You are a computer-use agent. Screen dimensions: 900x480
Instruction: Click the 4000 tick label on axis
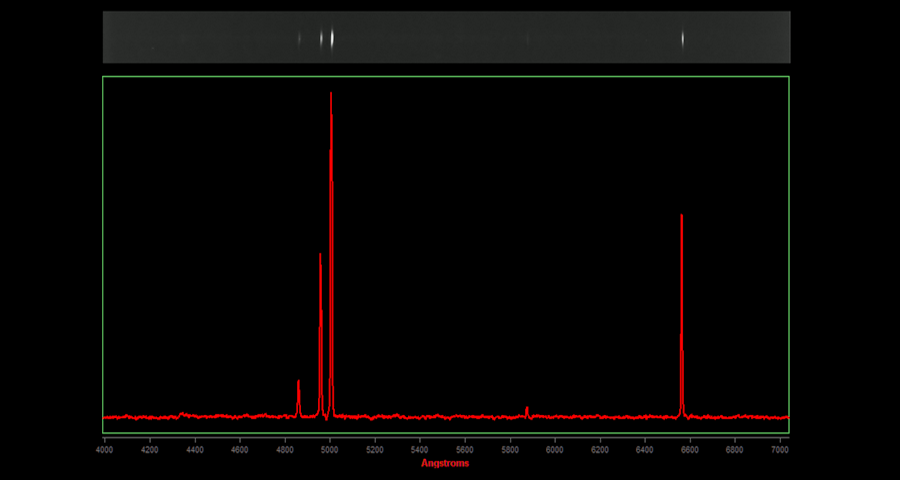pos(104,450)
